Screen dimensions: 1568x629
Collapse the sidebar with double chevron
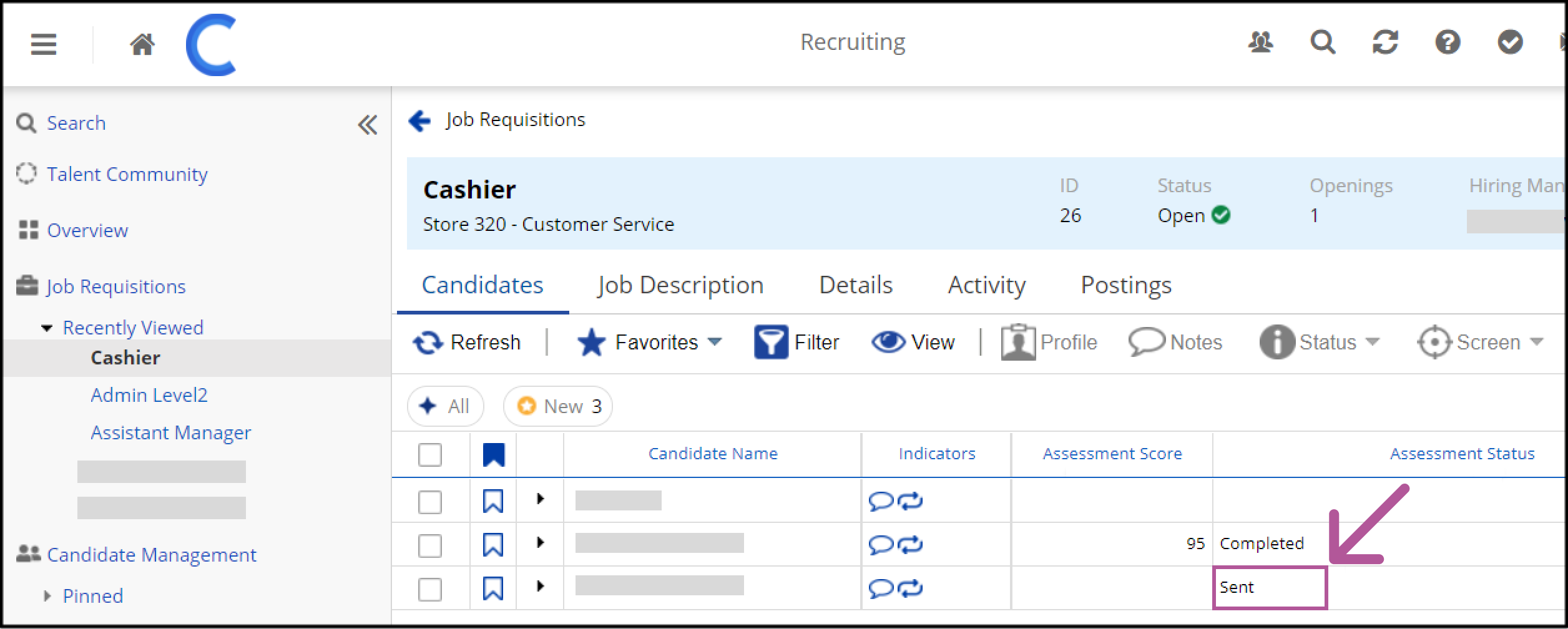pyautogui.click(x=368, y=125)
